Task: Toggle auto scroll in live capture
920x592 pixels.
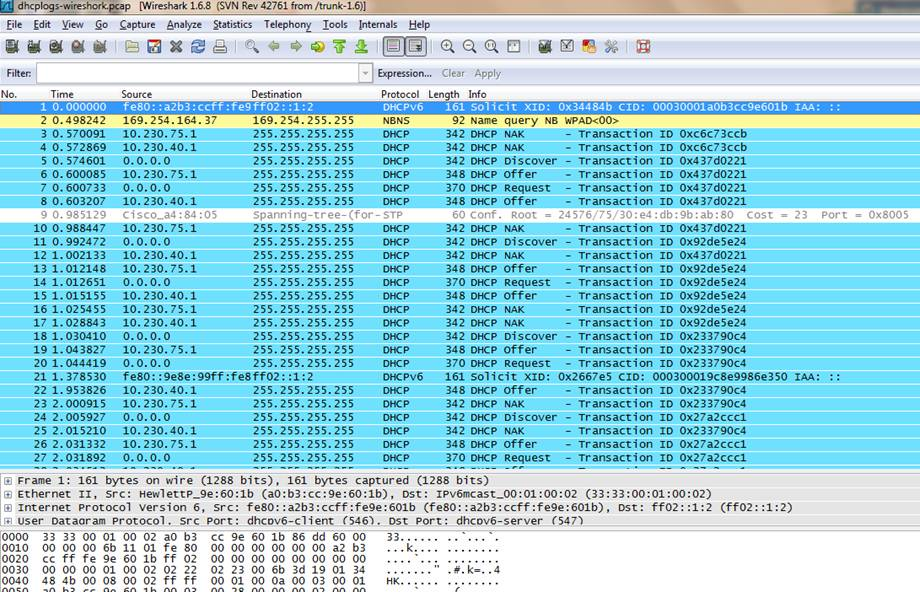Action: (x=416, y=46)
